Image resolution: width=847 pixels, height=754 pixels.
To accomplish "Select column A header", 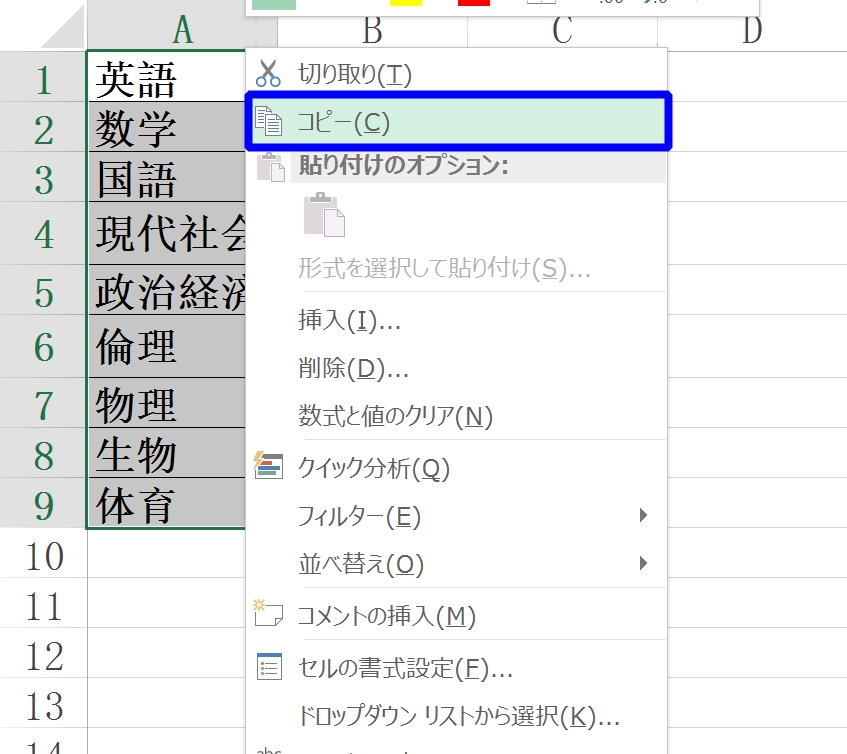I will (x=182, y=30).
